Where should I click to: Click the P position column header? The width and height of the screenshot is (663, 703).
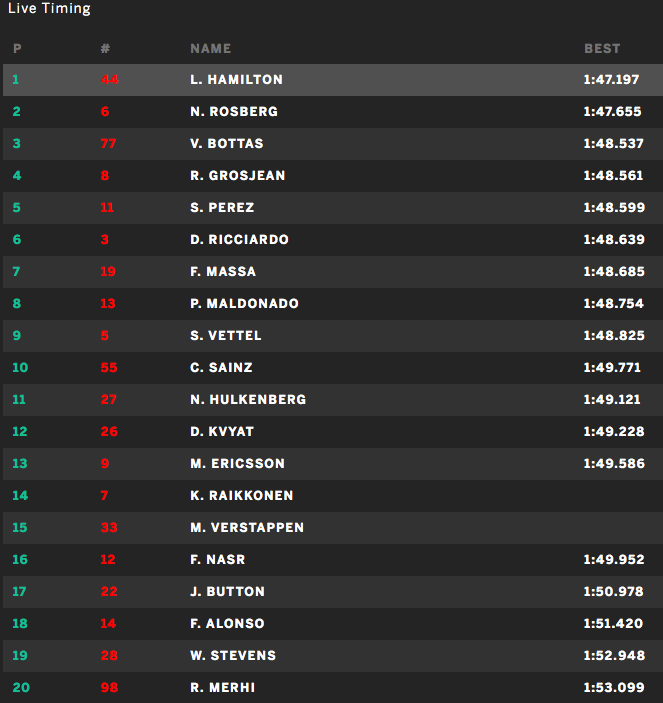click(x=17, y=48)
